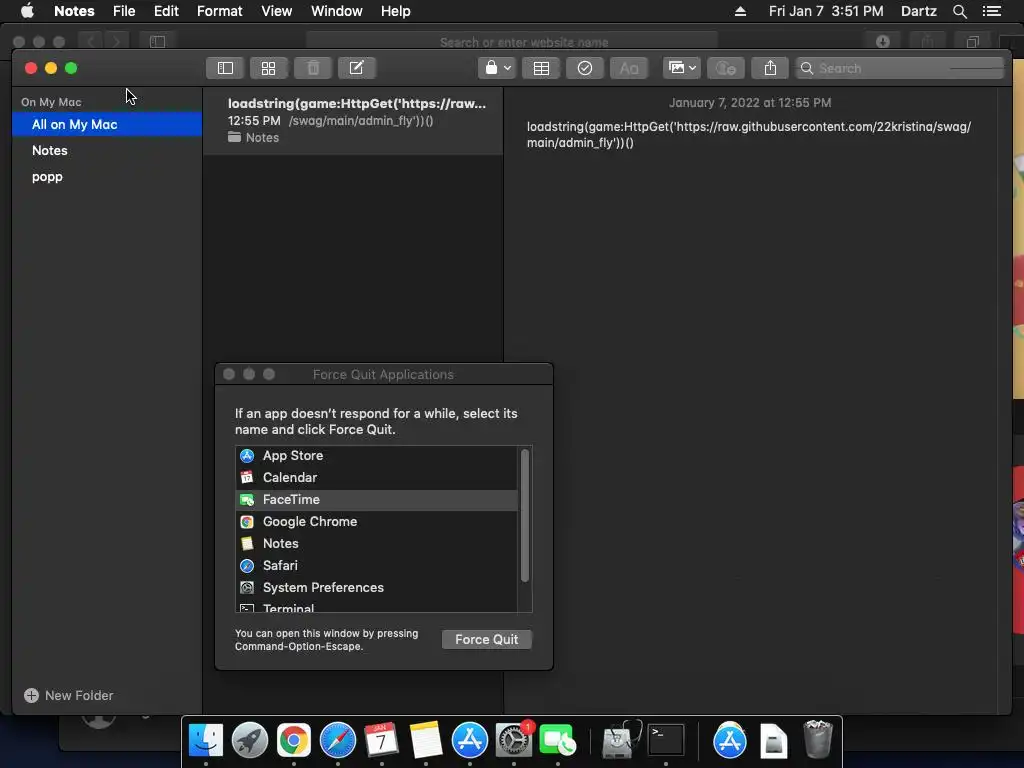1024x768 pixels.
Task: Share the note with the share icon
Action: [770, 68]
